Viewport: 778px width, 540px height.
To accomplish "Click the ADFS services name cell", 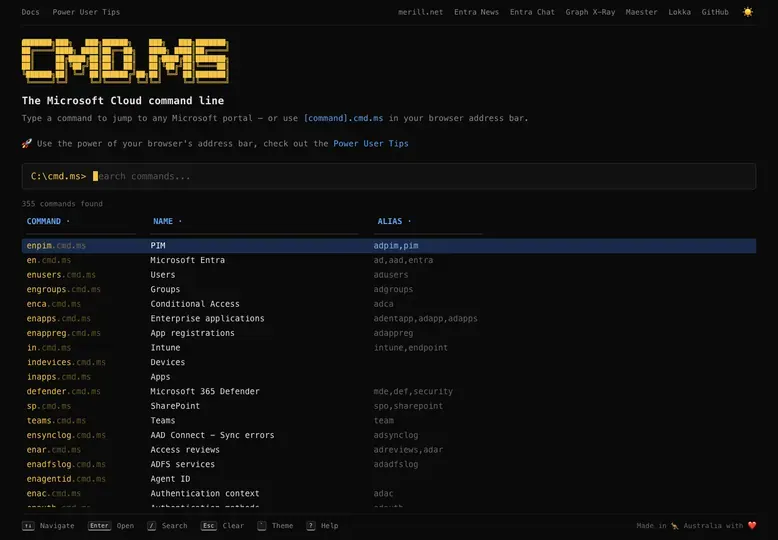I will click(183, 465).
